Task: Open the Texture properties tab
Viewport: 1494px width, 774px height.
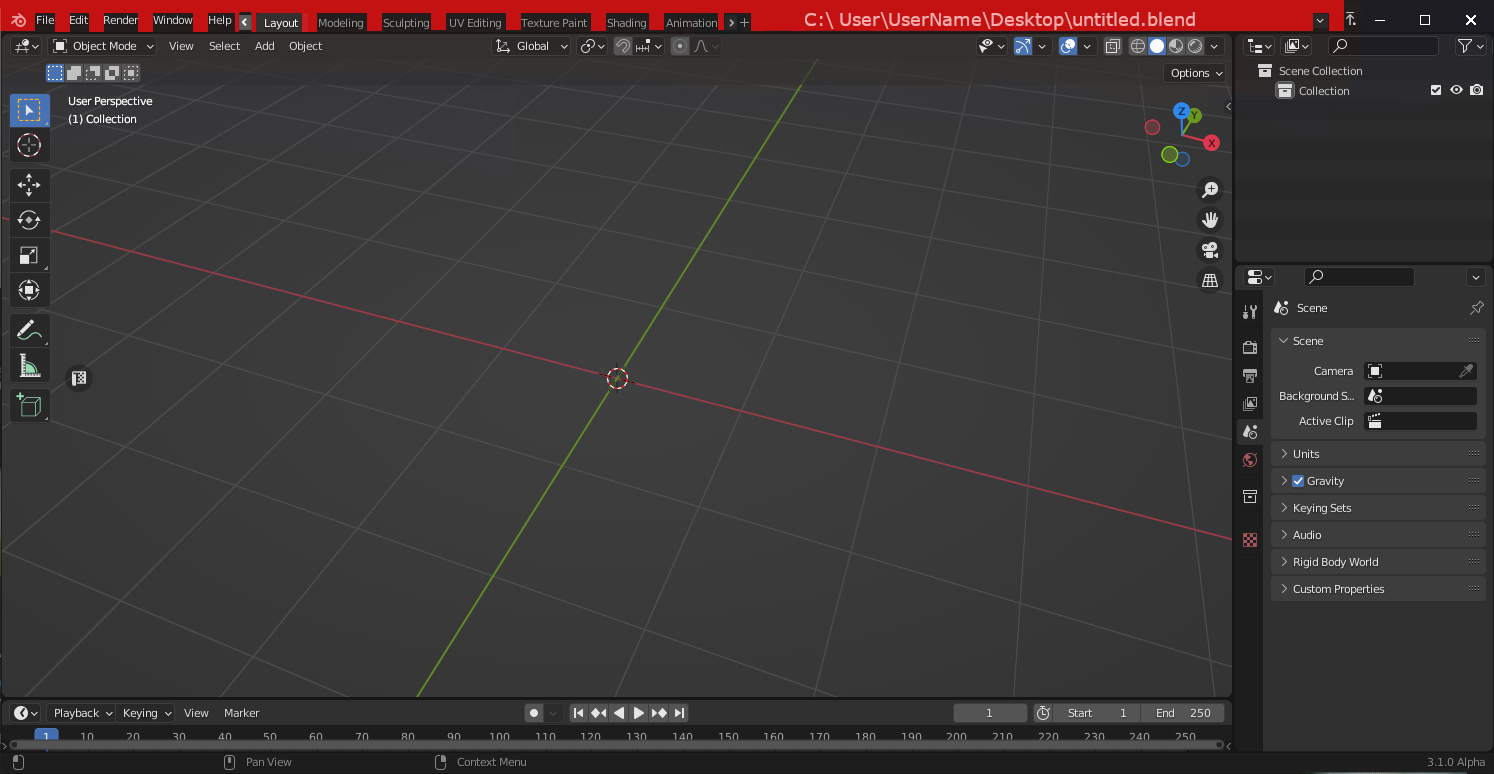Action: click(1250, 540)
